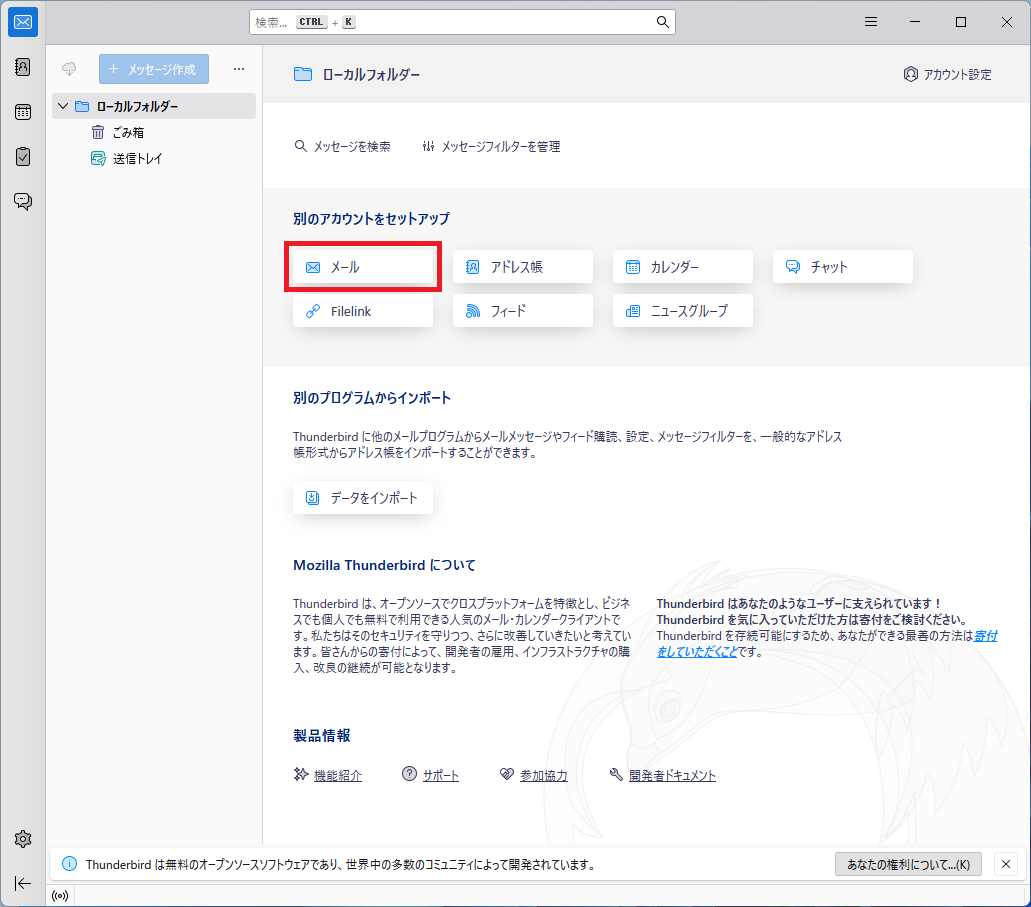
Task: Click the info icon in notification bar
Action: [69, 864]
